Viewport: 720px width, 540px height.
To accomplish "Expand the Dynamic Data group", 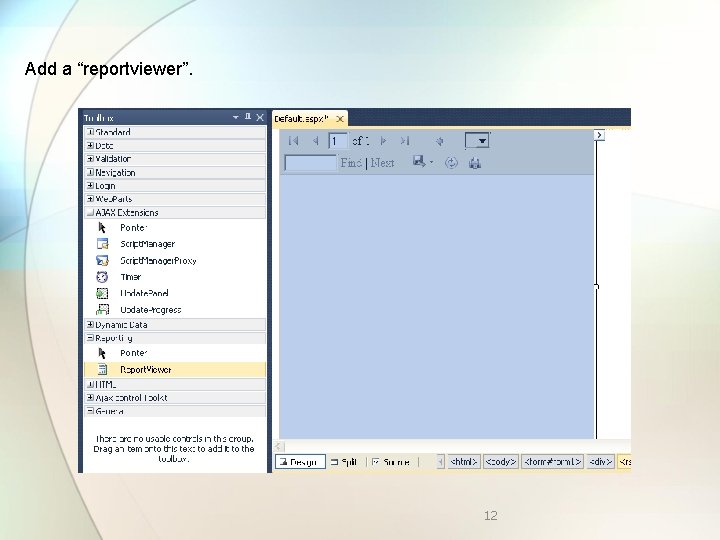I will click(90, 324).
